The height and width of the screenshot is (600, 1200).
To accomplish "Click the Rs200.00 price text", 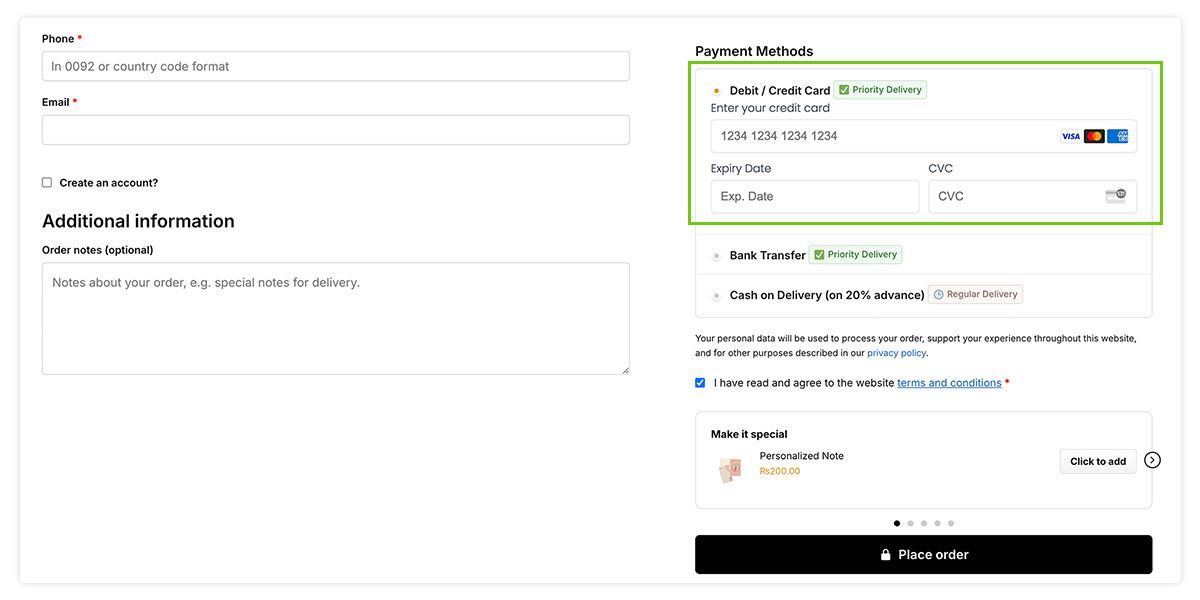I will click(x=780, y=471).
